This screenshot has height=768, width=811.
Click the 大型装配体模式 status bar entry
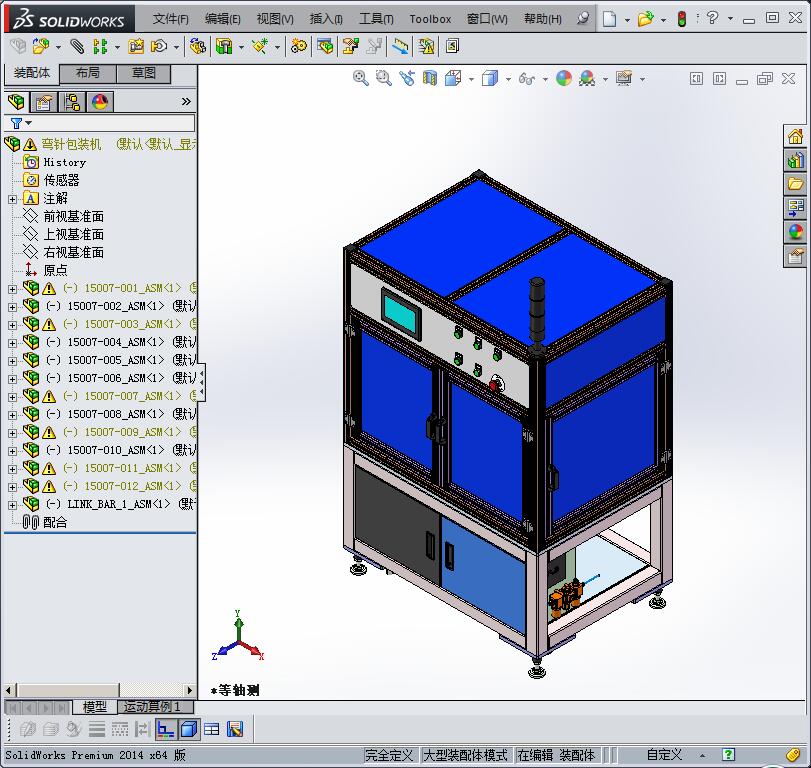pyautogui.click(x=465, y=755)
